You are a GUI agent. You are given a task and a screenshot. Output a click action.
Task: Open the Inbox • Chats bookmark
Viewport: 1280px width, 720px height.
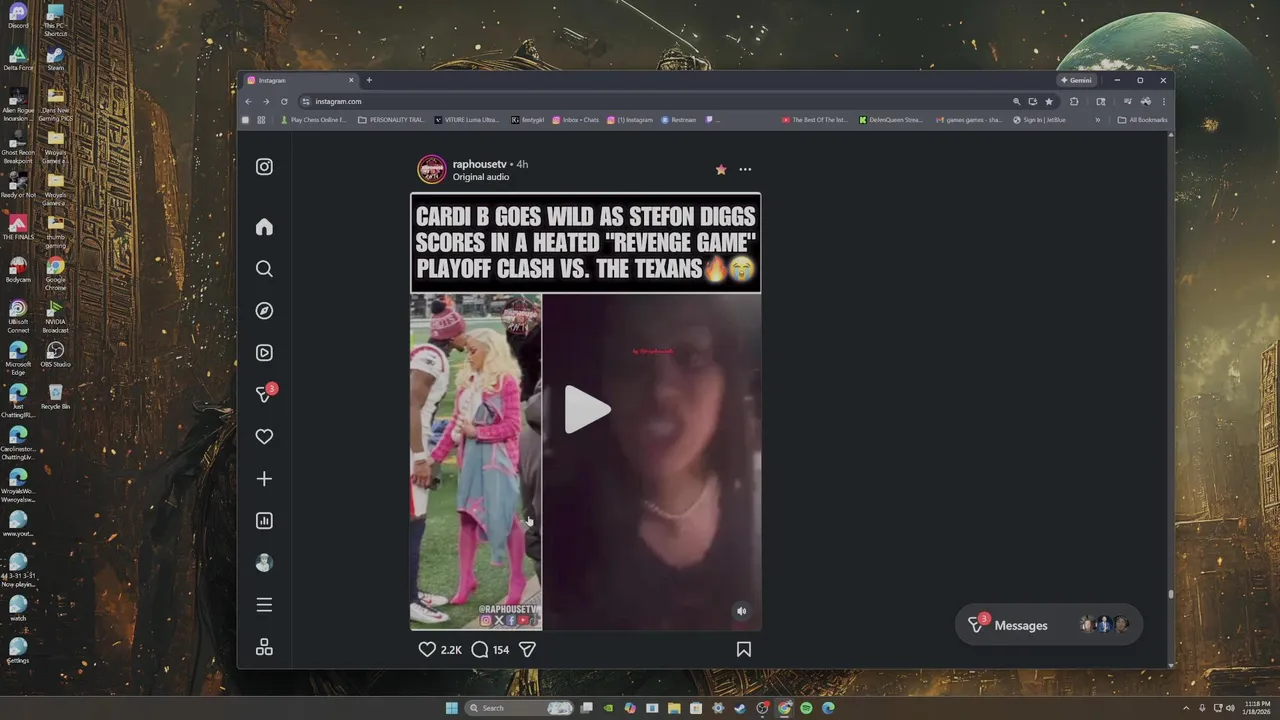coord(576,120)
